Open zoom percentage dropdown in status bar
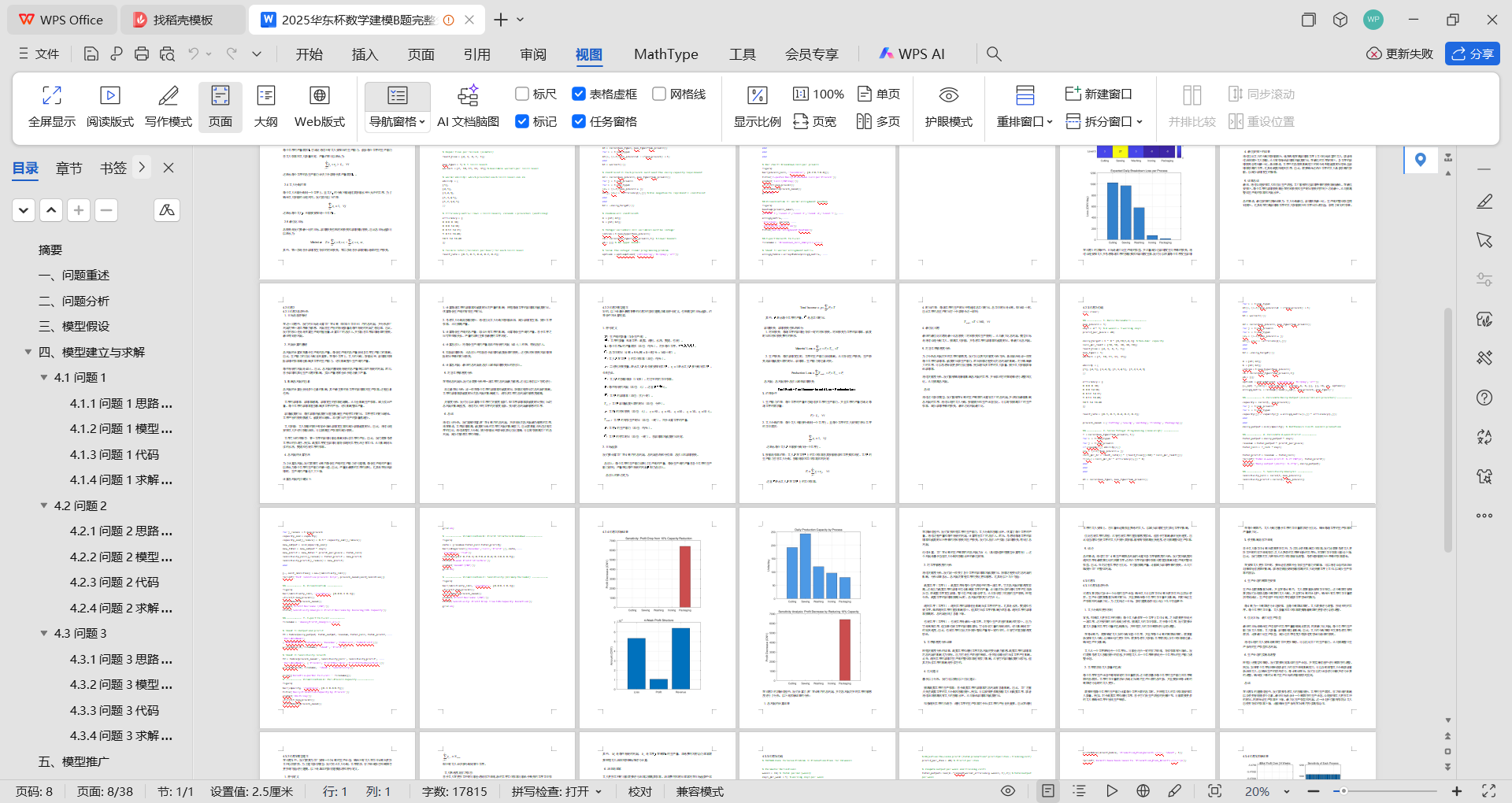 (x=1287, y=791)
